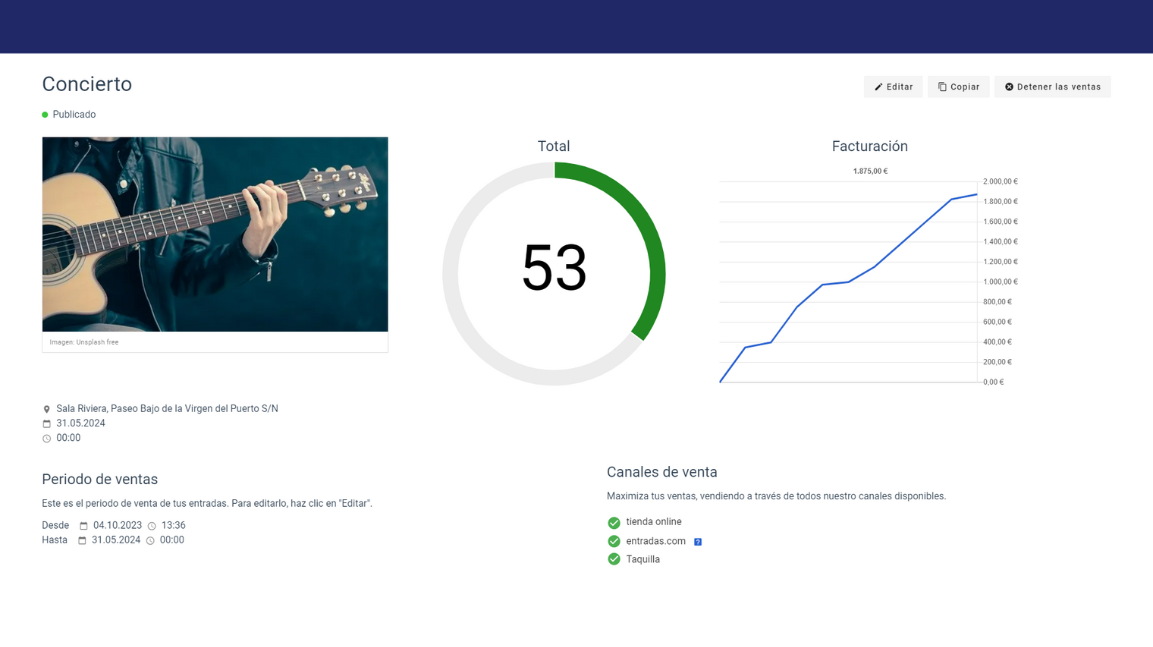Click the Concierto page title
This screenshot has width=1153, height=647.
pos(87,84)
